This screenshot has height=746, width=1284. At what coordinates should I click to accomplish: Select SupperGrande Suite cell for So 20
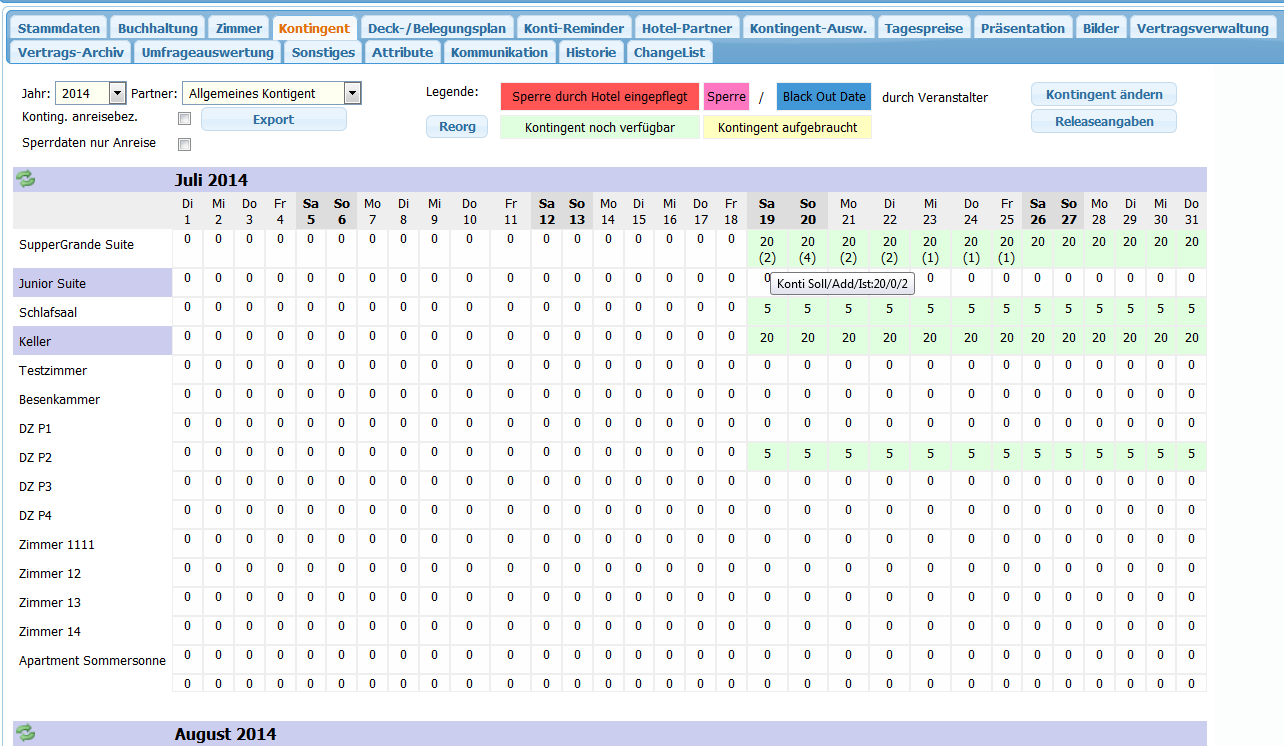pyautogui.click(x=808, y=249)
